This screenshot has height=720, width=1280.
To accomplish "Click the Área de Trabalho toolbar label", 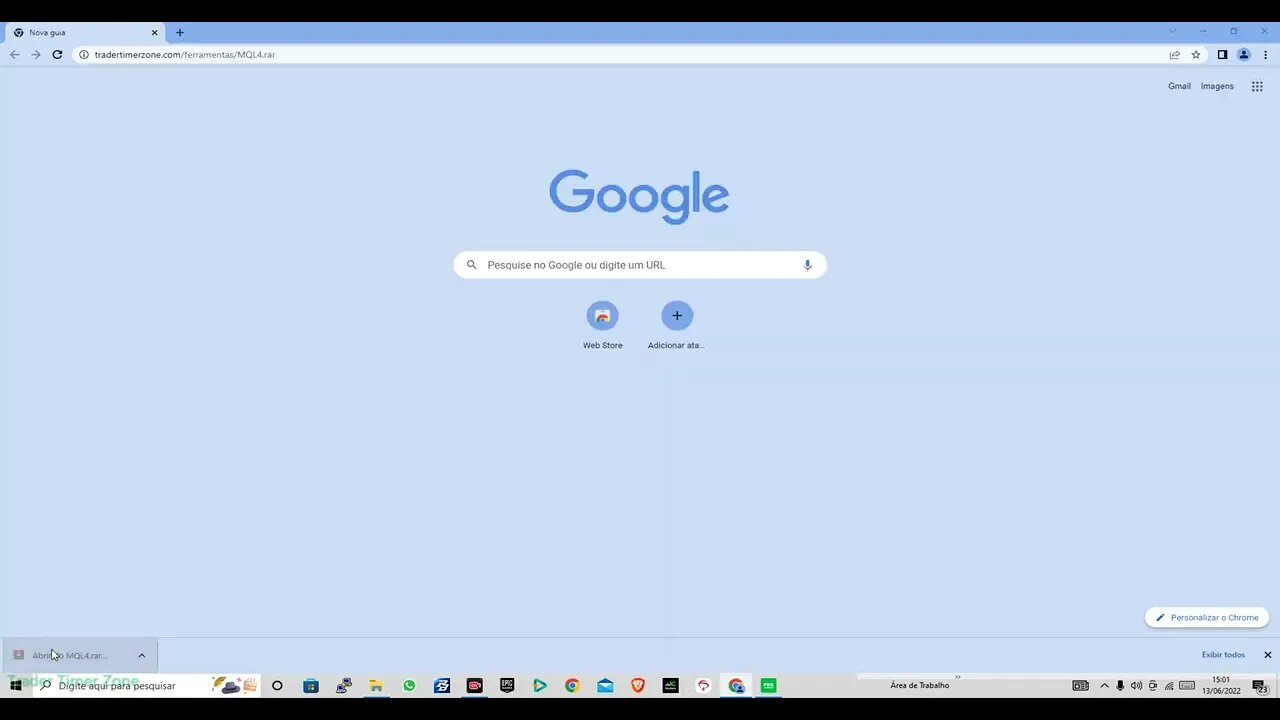I will (919, 686).
